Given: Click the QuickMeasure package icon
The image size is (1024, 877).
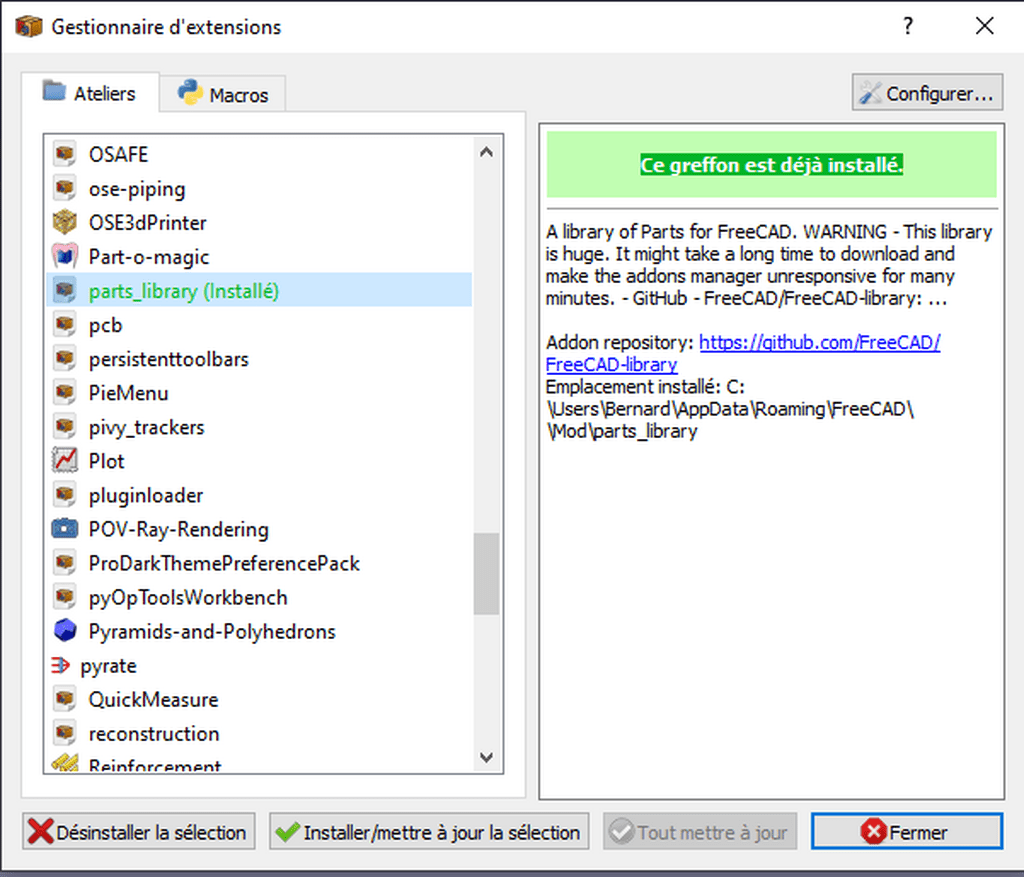Looking at the screenshot, I should pos(65,699).
